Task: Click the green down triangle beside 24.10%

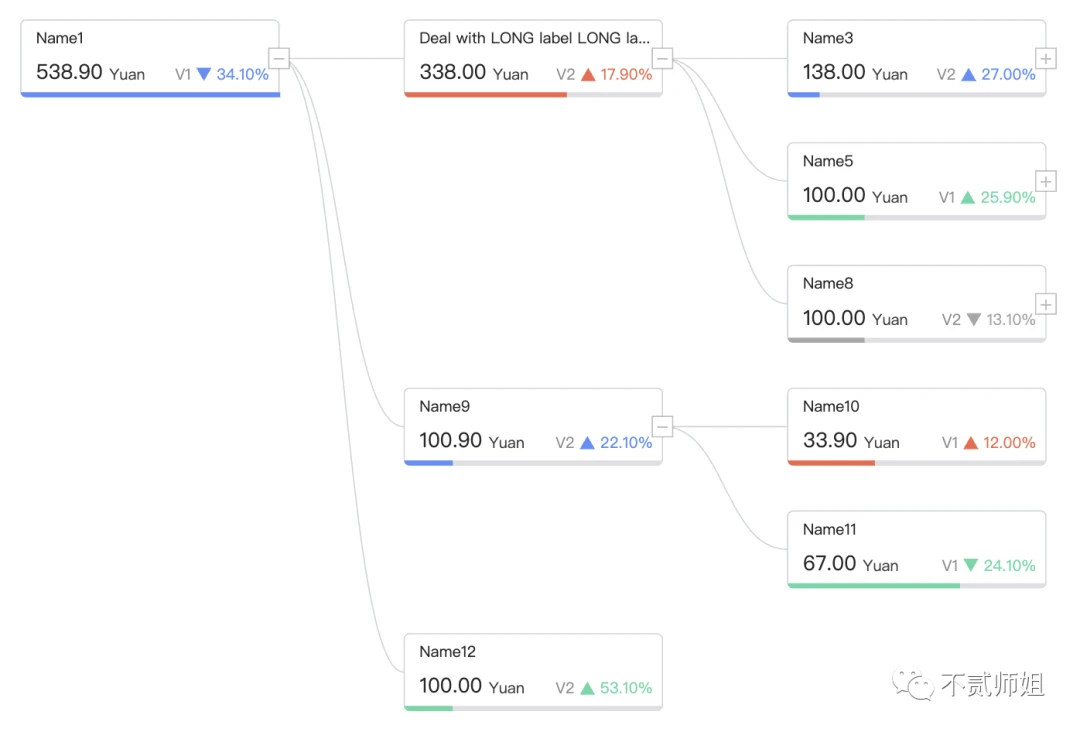Action: click(970, 565)
